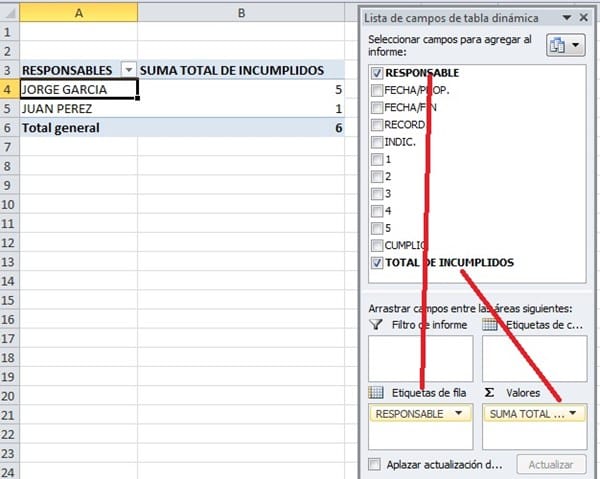Screen dimensions: 600x479
Task: Select row 10 header
Action: [x=10, y=205]
